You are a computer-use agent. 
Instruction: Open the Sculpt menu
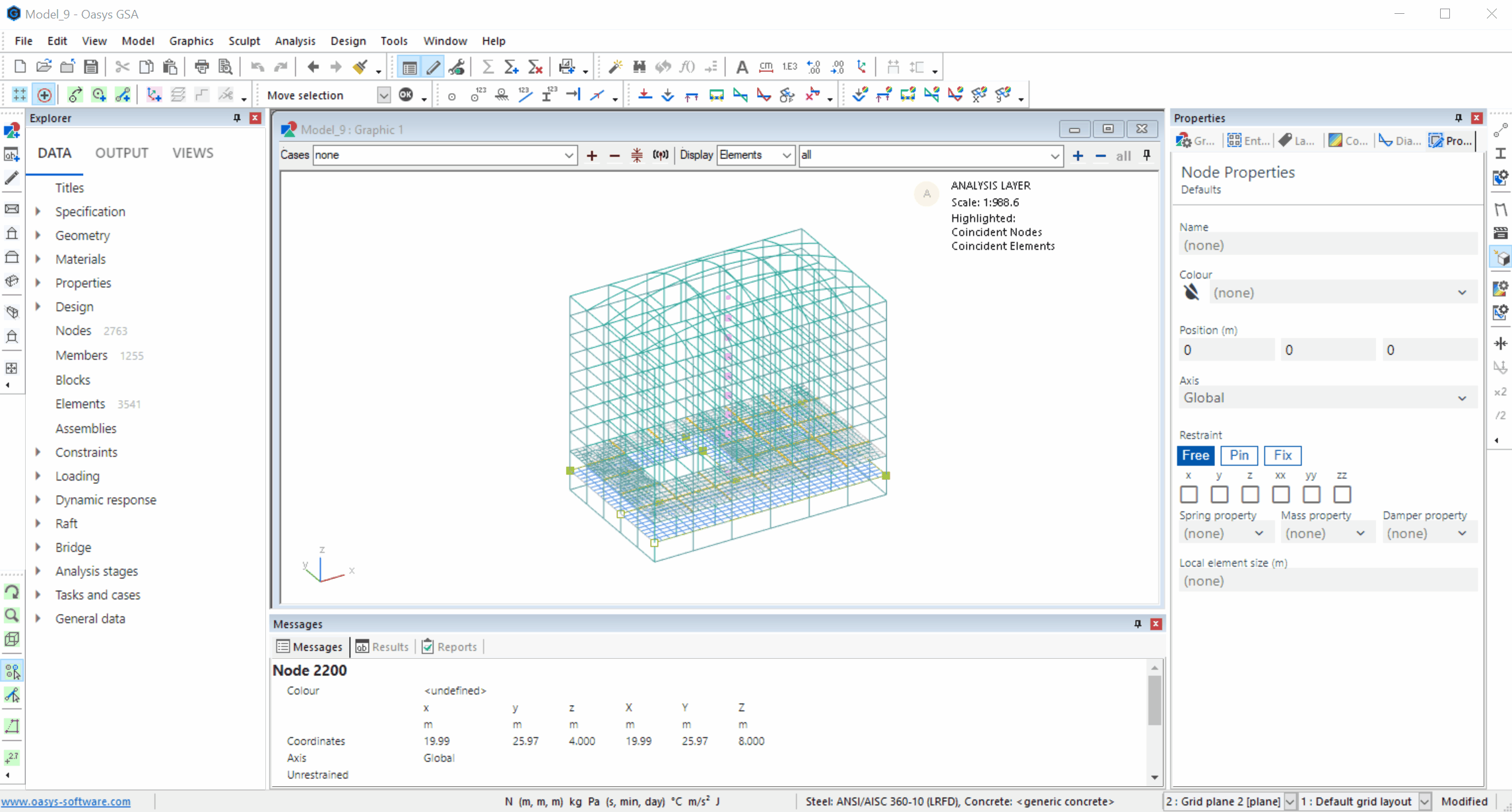(x=244, y=41)
